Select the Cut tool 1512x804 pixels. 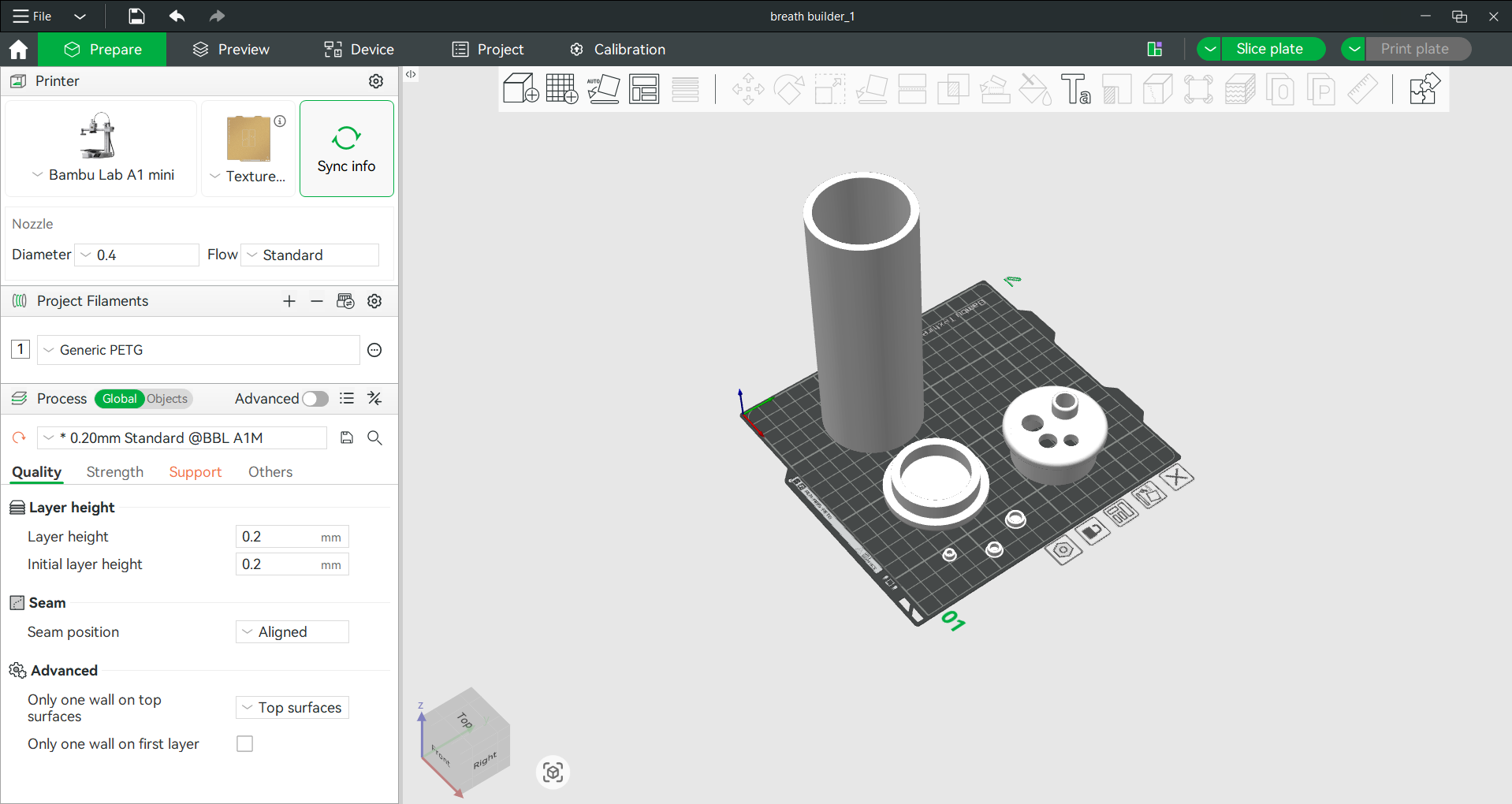coord(912,89)
